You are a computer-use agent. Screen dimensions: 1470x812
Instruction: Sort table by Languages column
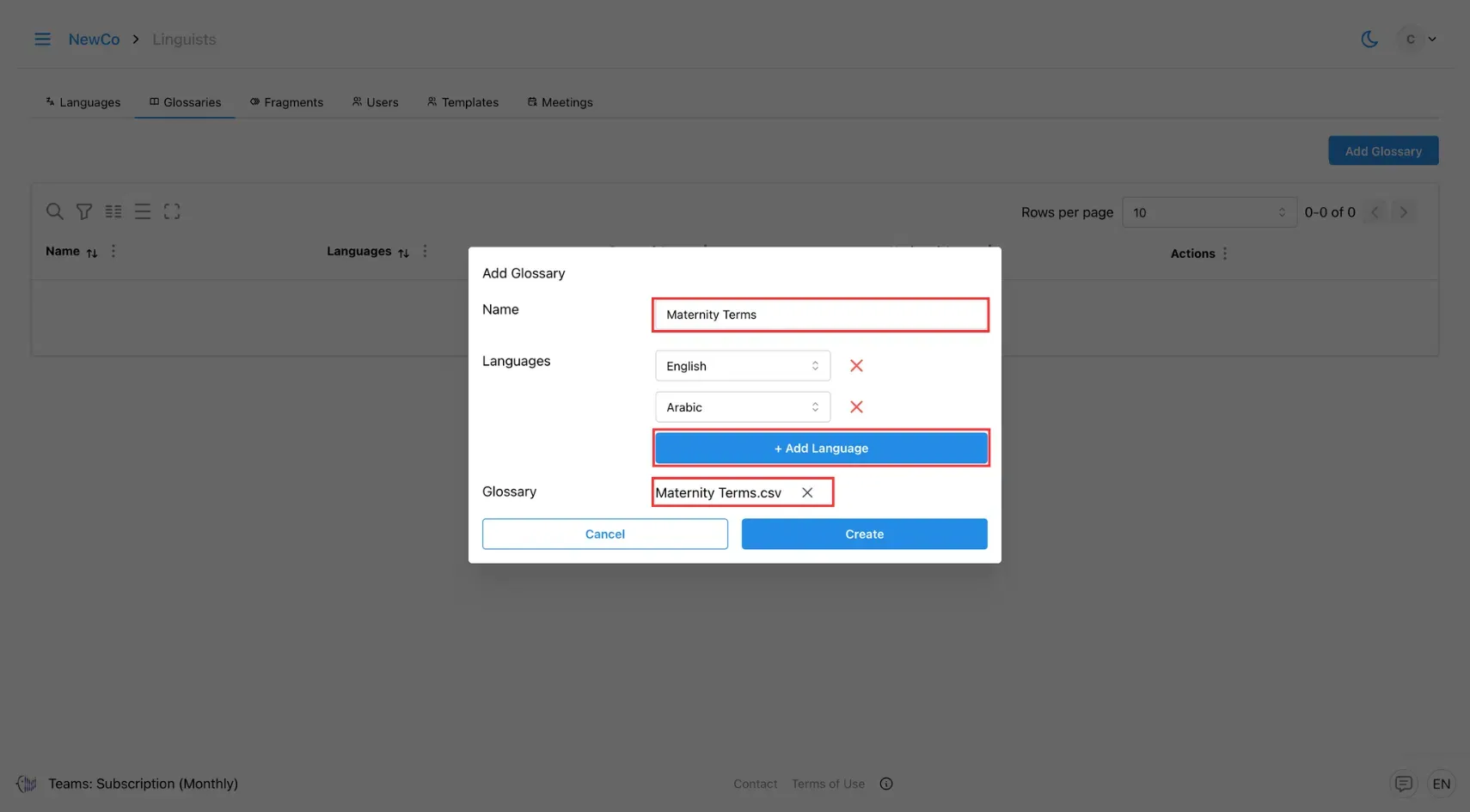tap(403, 253)
